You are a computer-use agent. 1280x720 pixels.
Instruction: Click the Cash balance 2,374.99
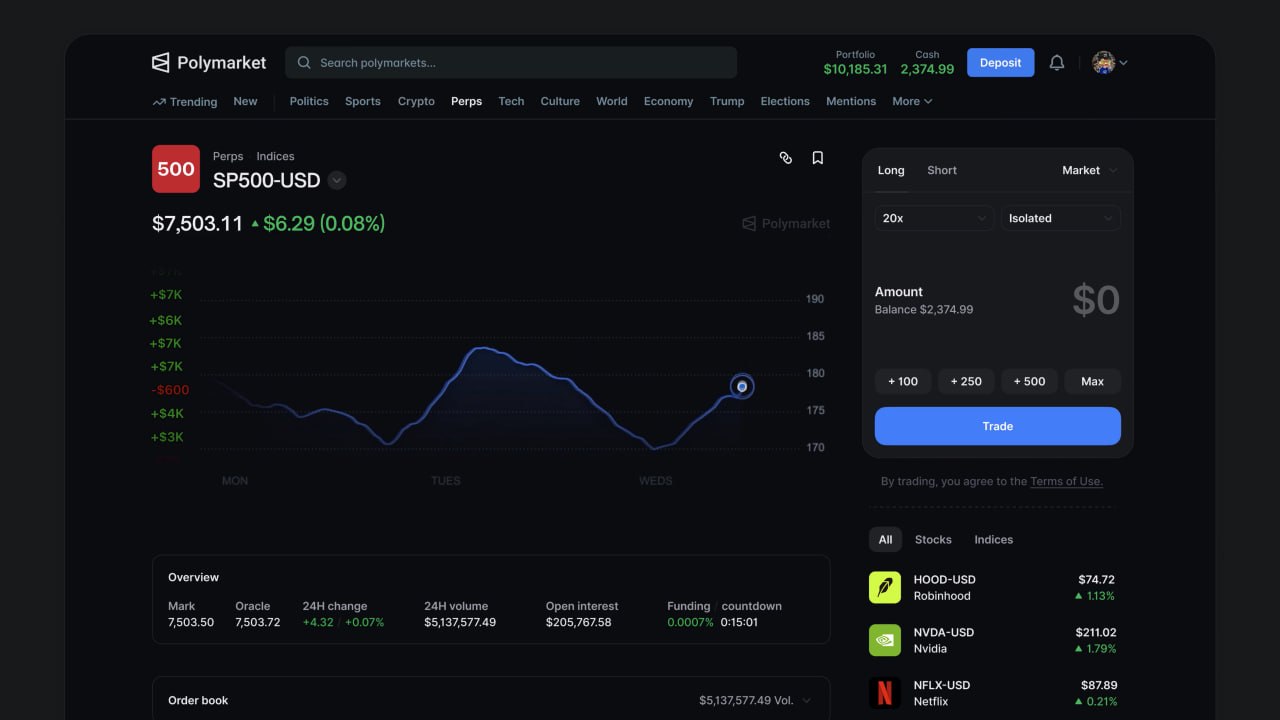coord(927,69)
